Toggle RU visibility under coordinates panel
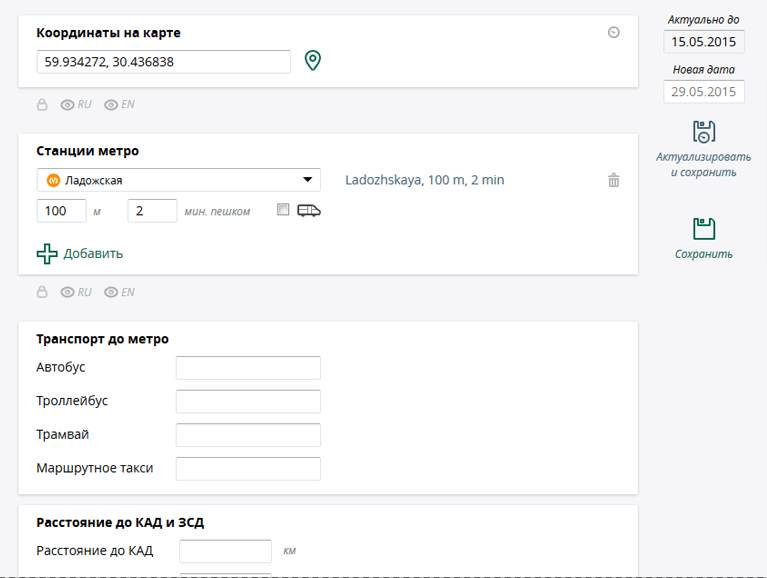This screenshot has width=767, height=578. 76,105
